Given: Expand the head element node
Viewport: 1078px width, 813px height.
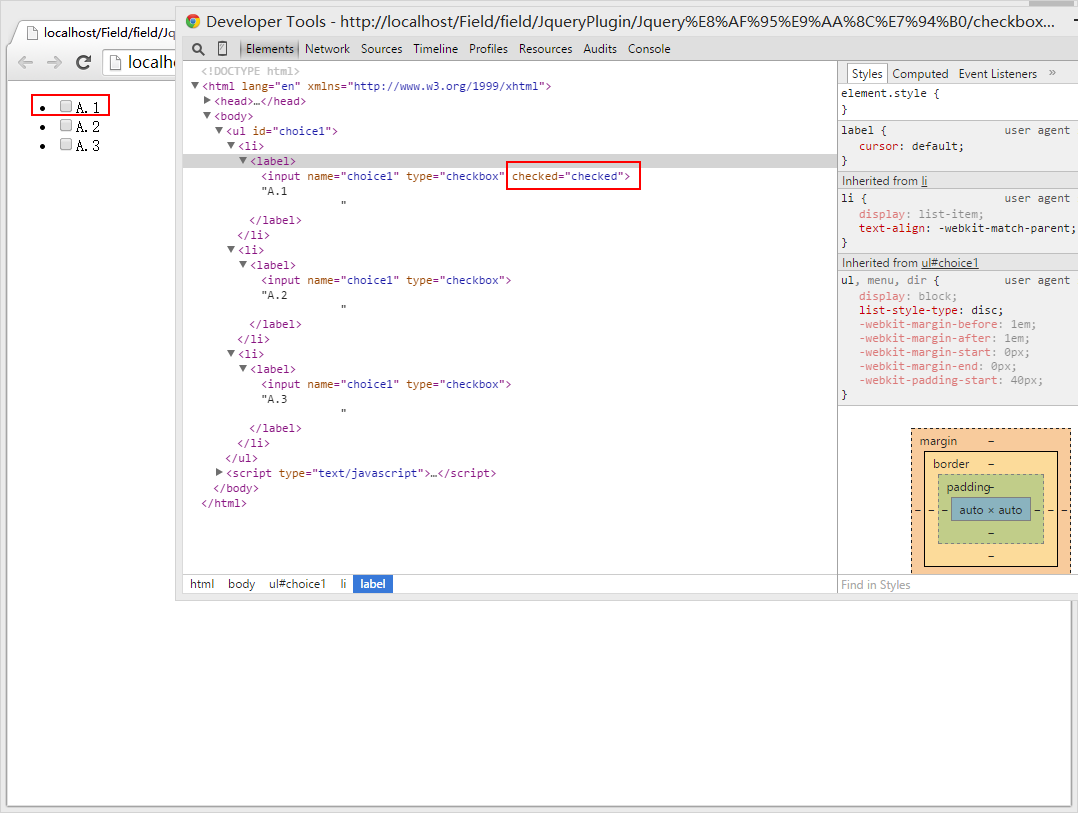Looking at the screenshot, I should [207, 100].
